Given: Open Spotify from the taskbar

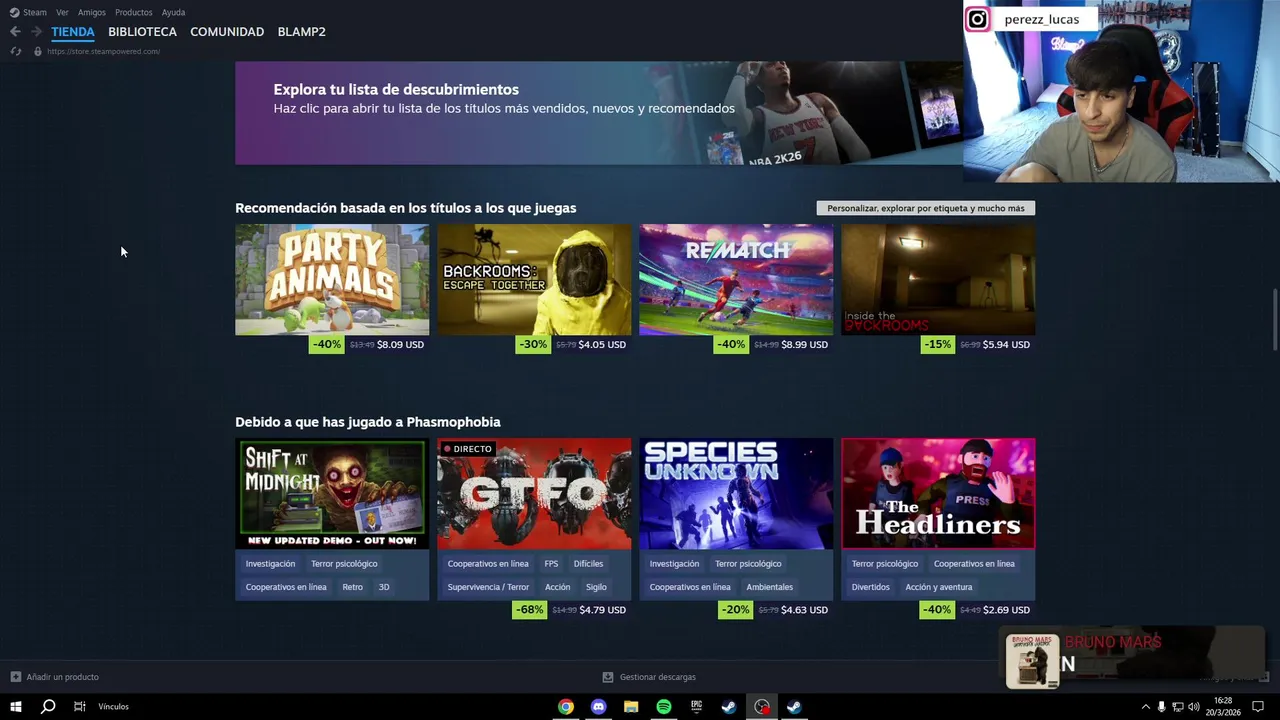Looking at the screenshot, I should [x=664, y=707].
